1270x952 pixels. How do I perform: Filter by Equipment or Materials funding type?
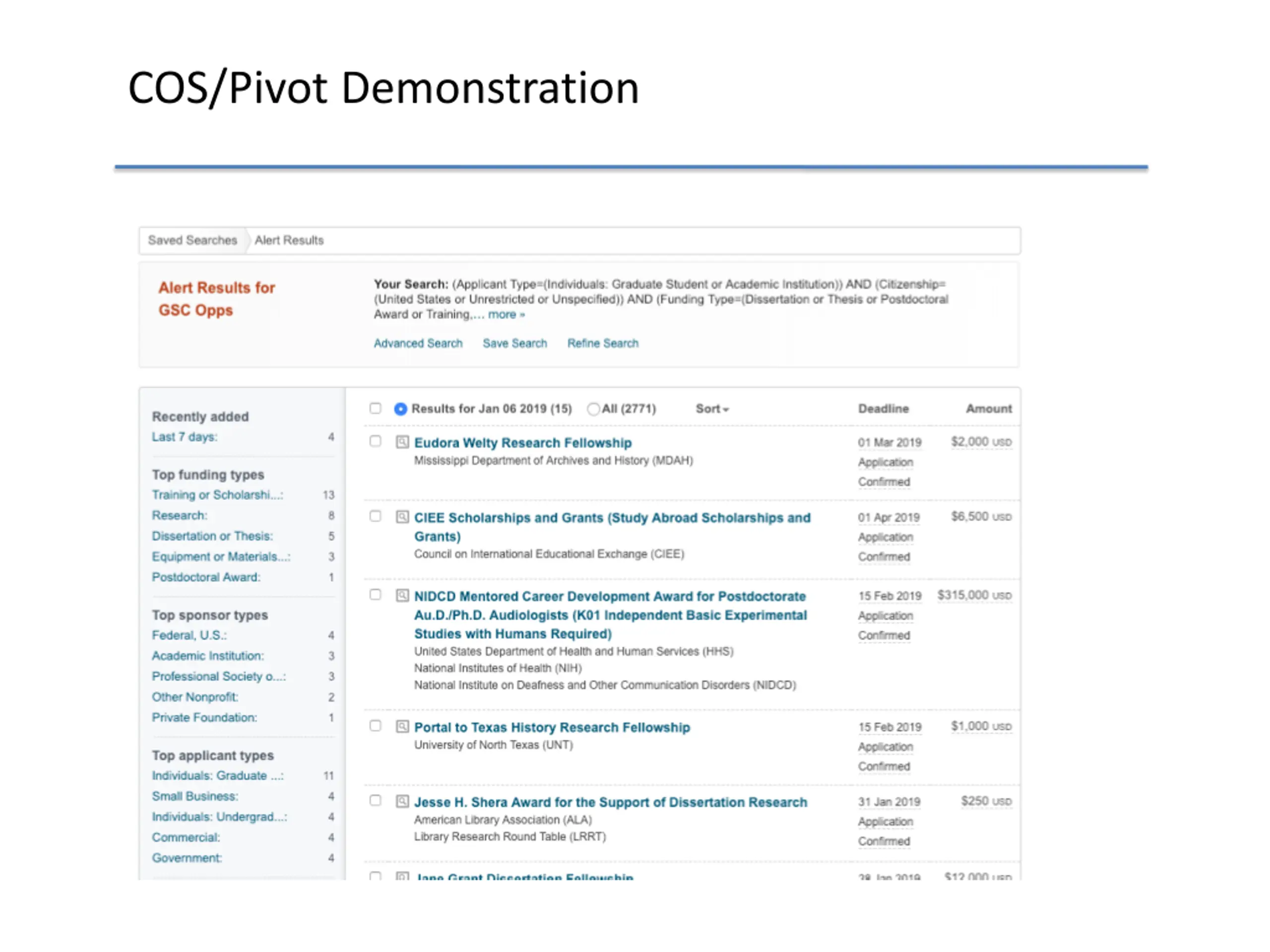click(221, 557)
